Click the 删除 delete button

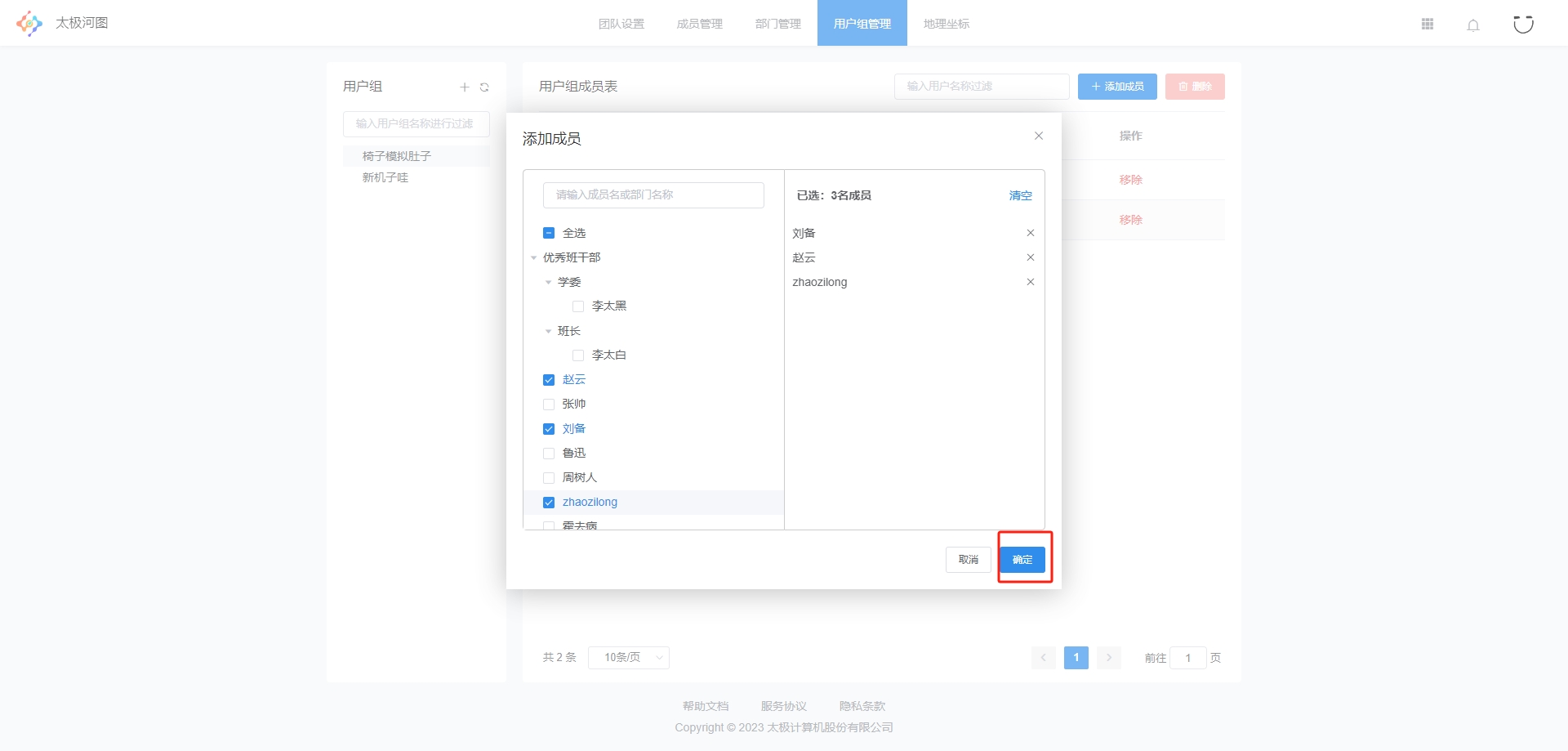1195,87
